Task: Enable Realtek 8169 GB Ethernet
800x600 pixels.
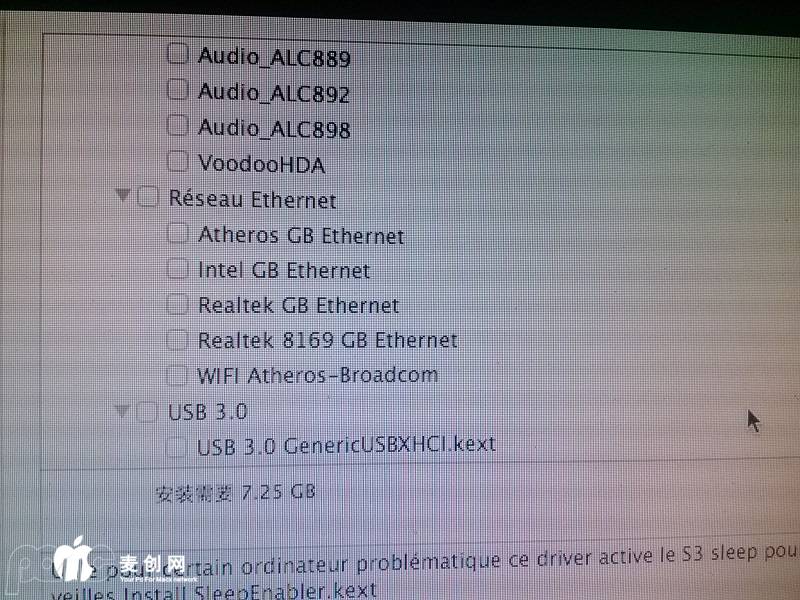Action: (x=177, y=340)
